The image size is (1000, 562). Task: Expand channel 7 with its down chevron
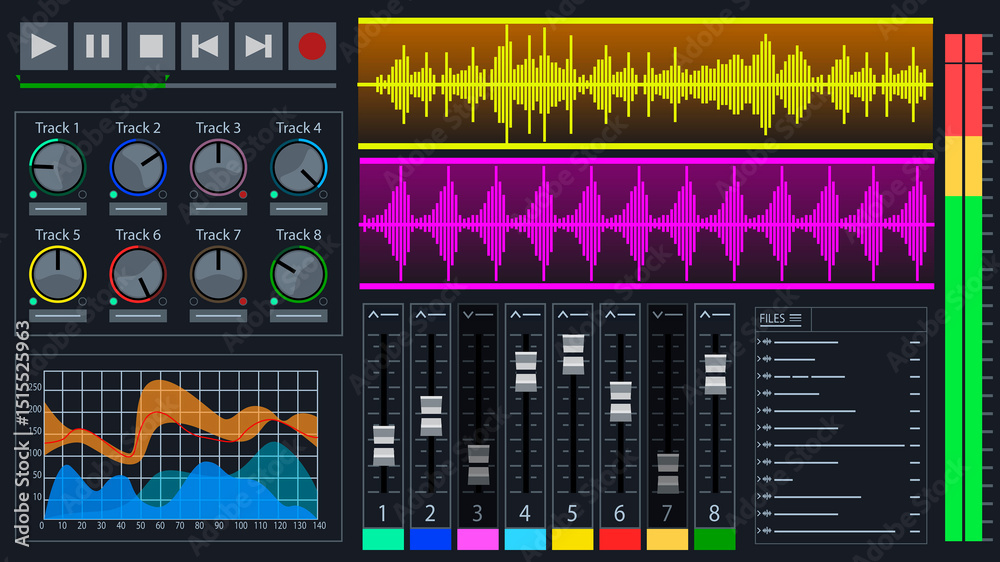coord(658,314)
